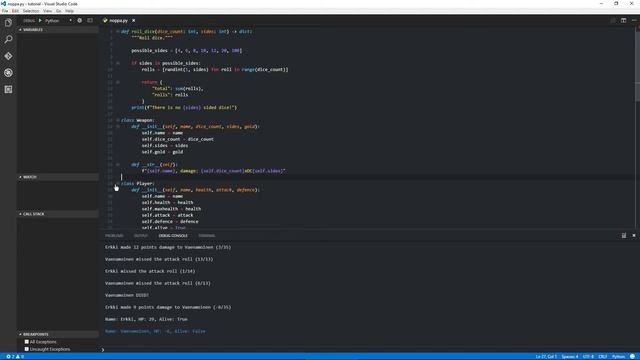Select the noppa.py editor tab
This screenshot has width=640, height=360.
[x=118, y=20]
